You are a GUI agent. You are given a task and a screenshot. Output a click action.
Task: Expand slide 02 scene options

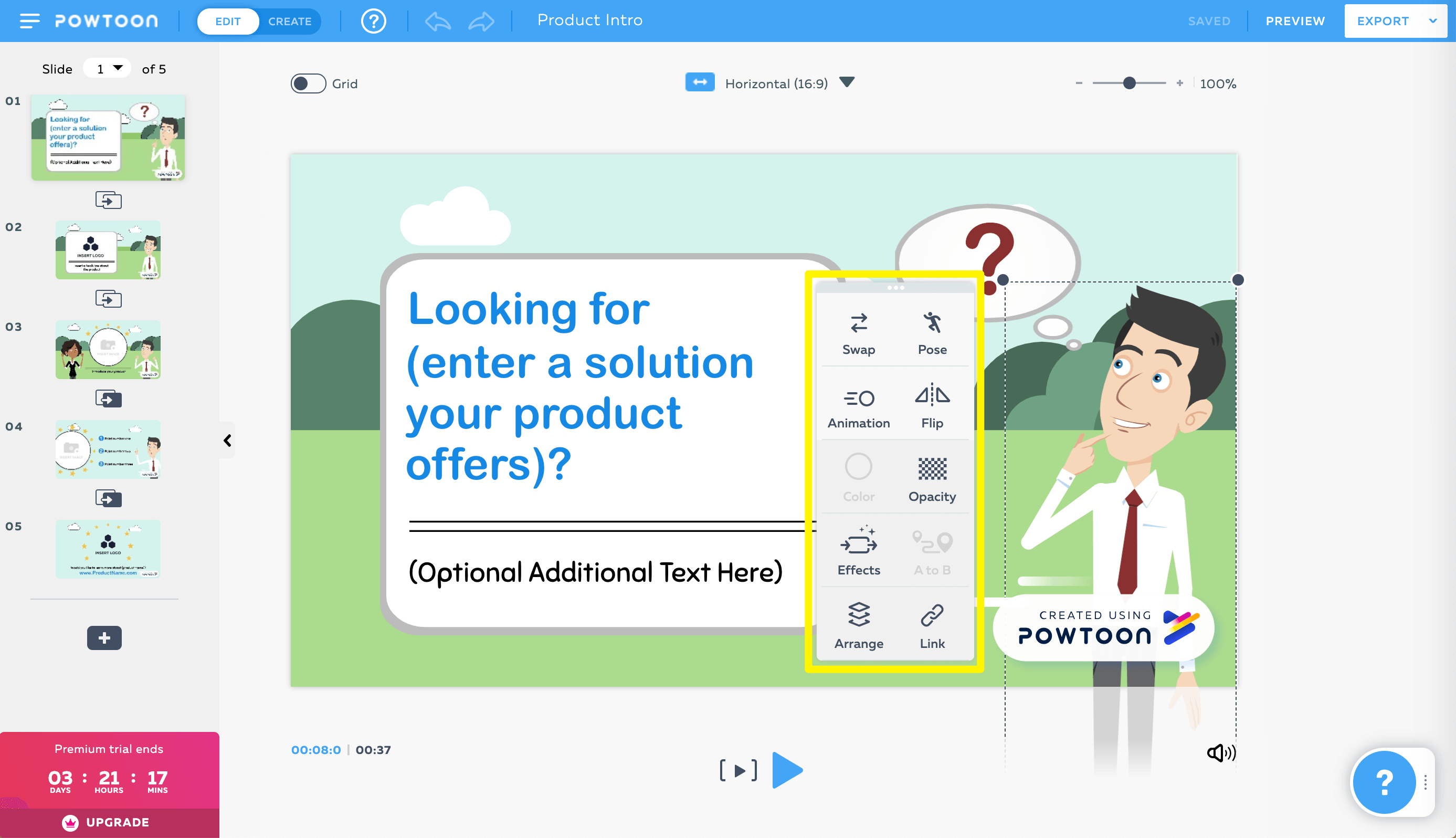[x=108, y=299]
